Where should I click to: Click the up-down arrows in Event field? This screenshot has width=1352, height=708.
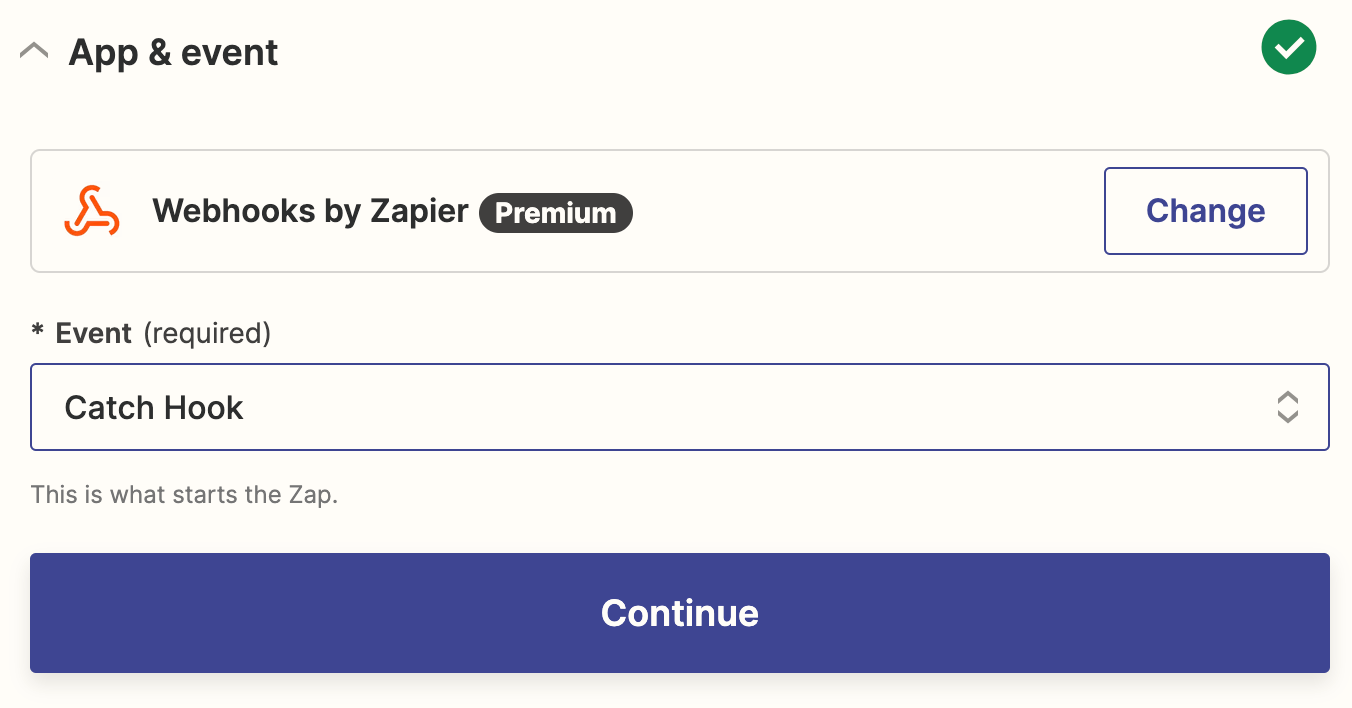(x=1287, y=407)
